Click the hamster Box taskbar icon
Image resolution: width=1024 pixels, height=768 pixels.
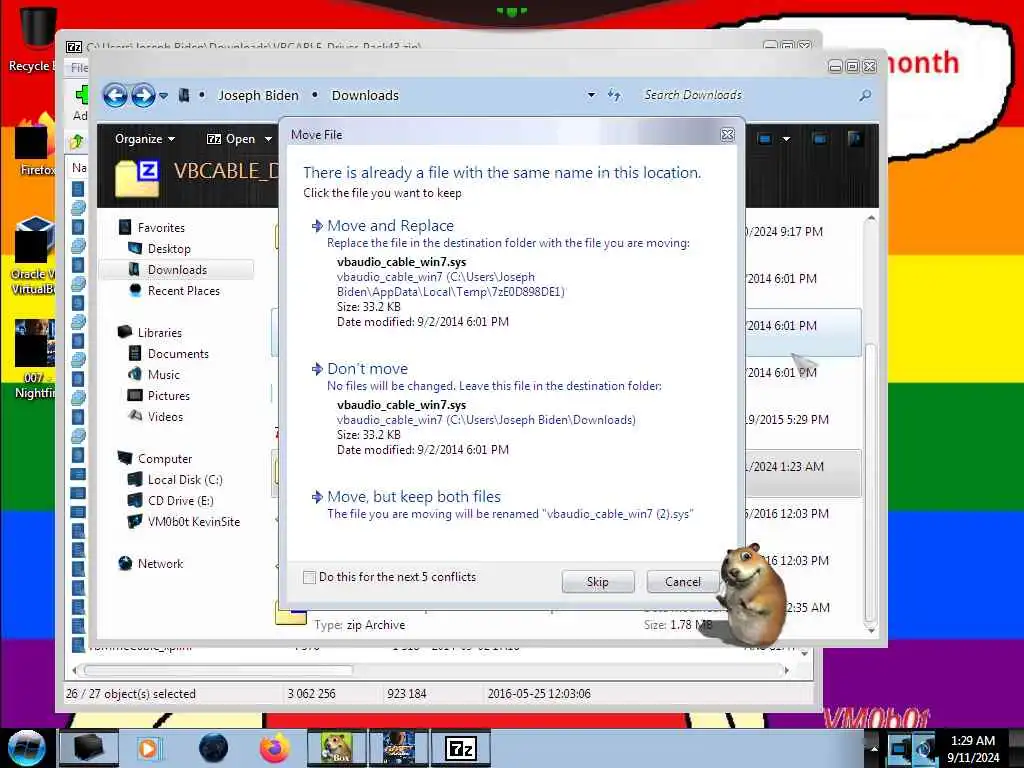pos(336,748)
